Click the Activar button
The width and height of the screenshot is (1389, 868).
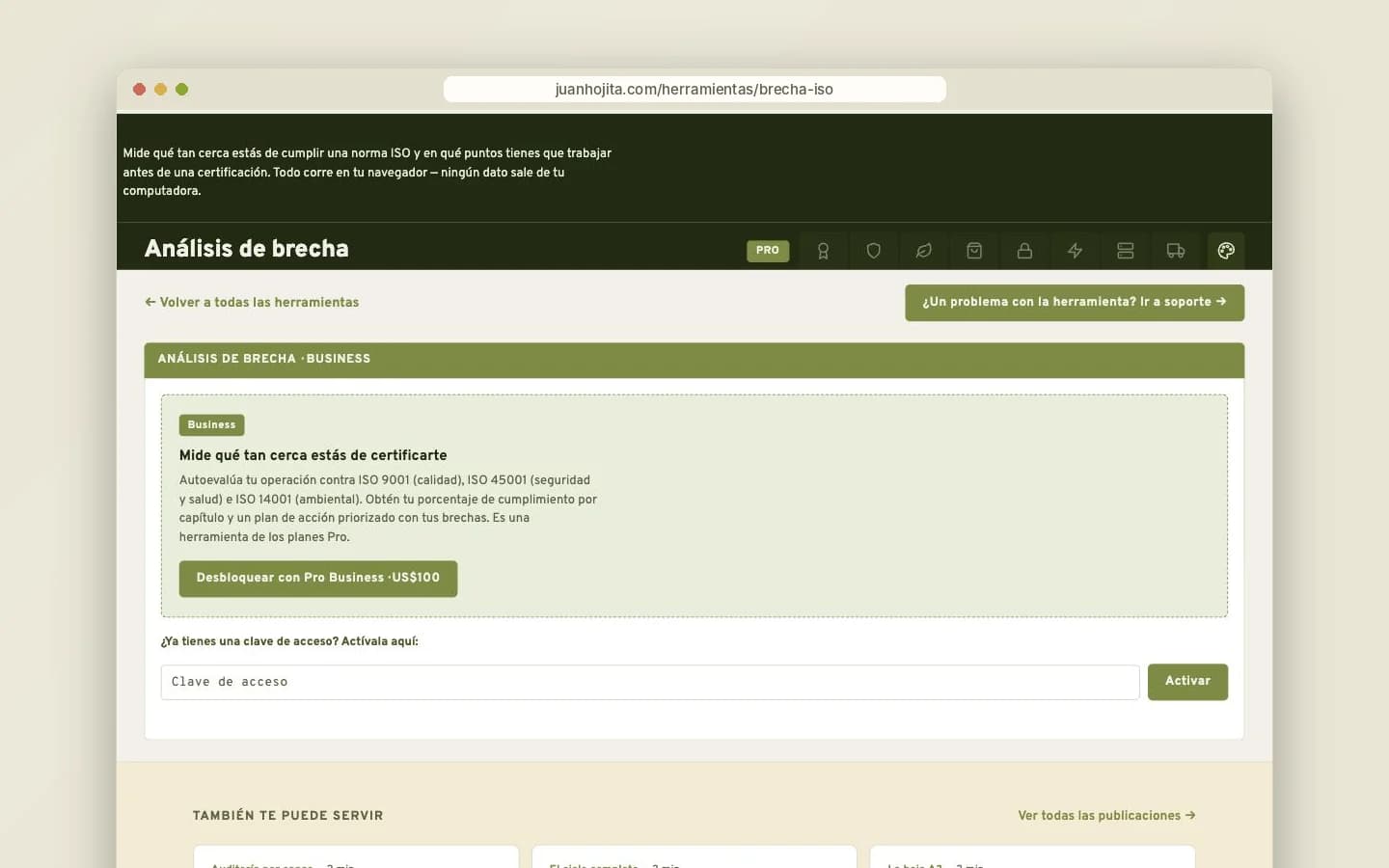(1187, 682)
